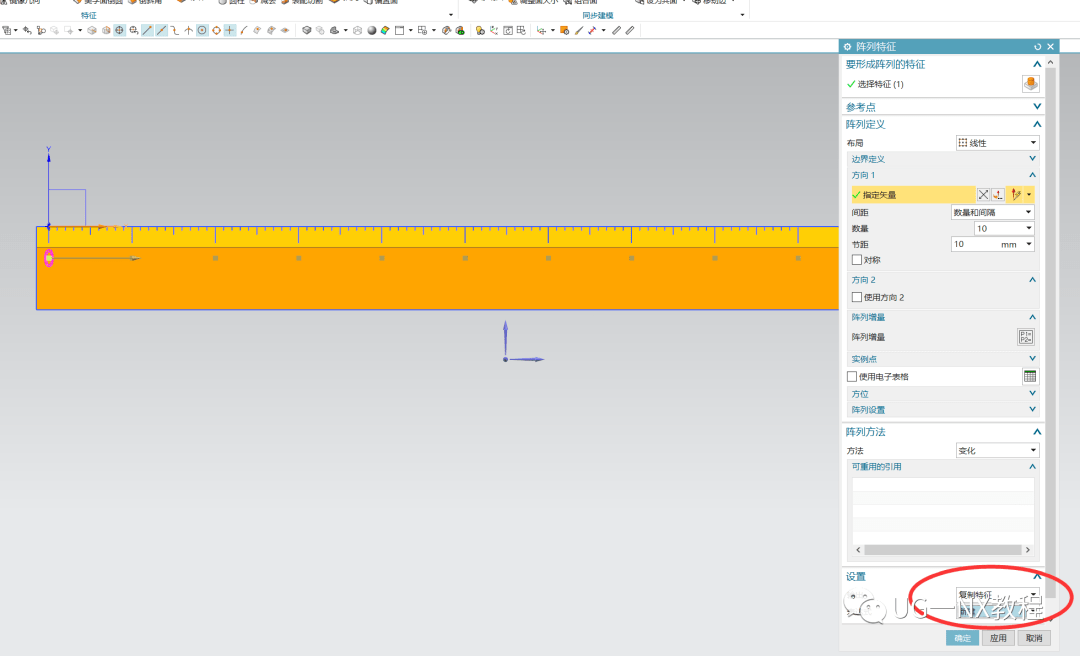Screen dimensions: 1080x656
Task: Enable 使用方向 2 checkbox
Action: 857,297
